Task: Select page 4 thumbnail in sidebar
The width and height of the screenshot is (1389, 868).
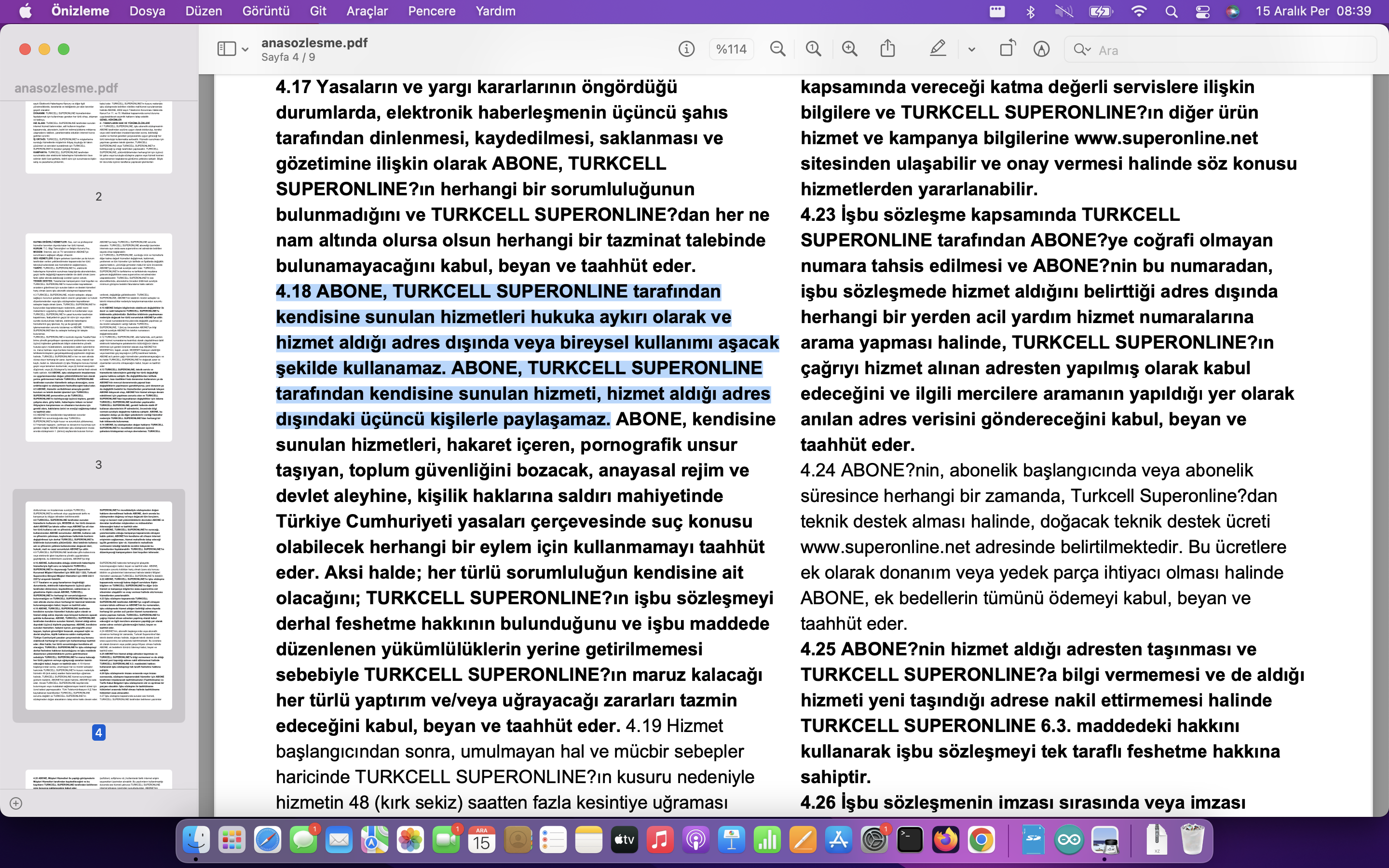Action: (99, 606)
